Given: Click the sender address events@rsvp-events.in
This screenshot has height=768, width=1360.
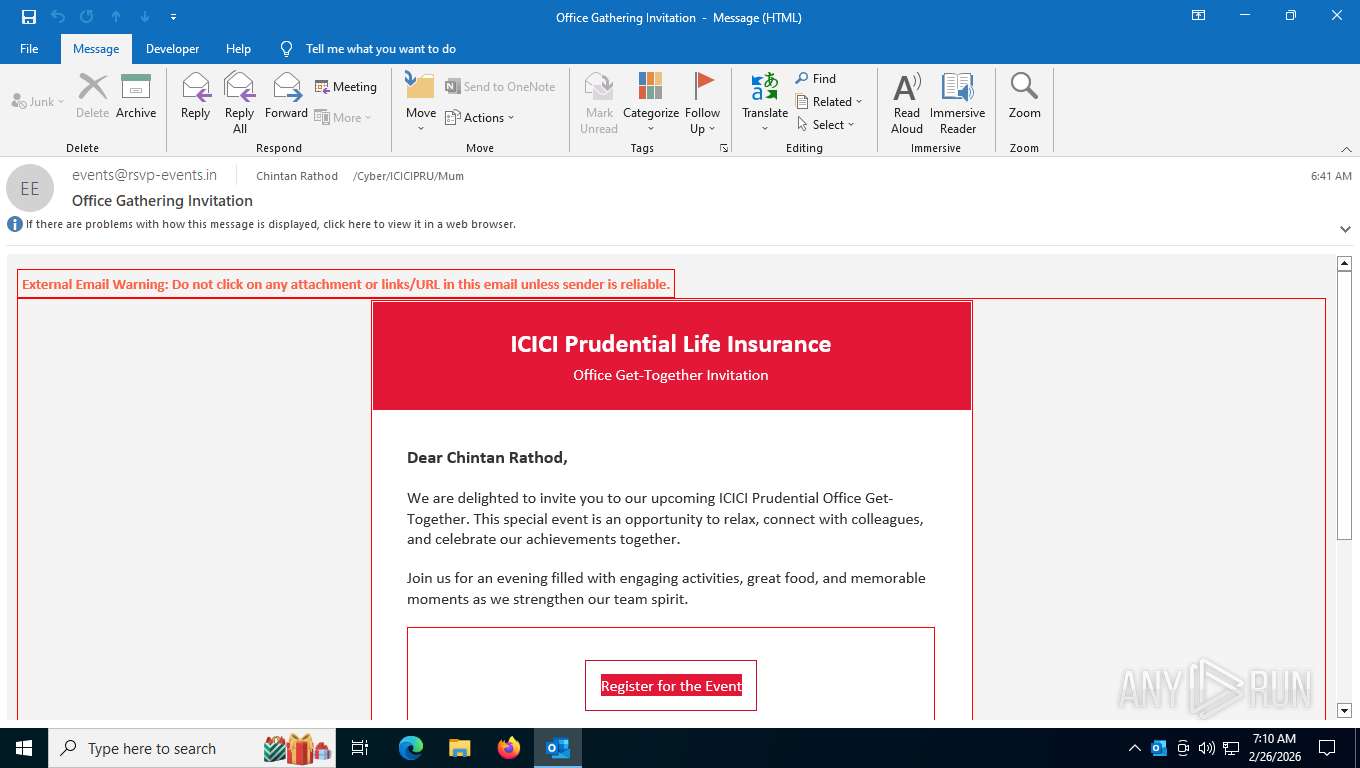Looking at the screenshot, I should pos(144,175).
